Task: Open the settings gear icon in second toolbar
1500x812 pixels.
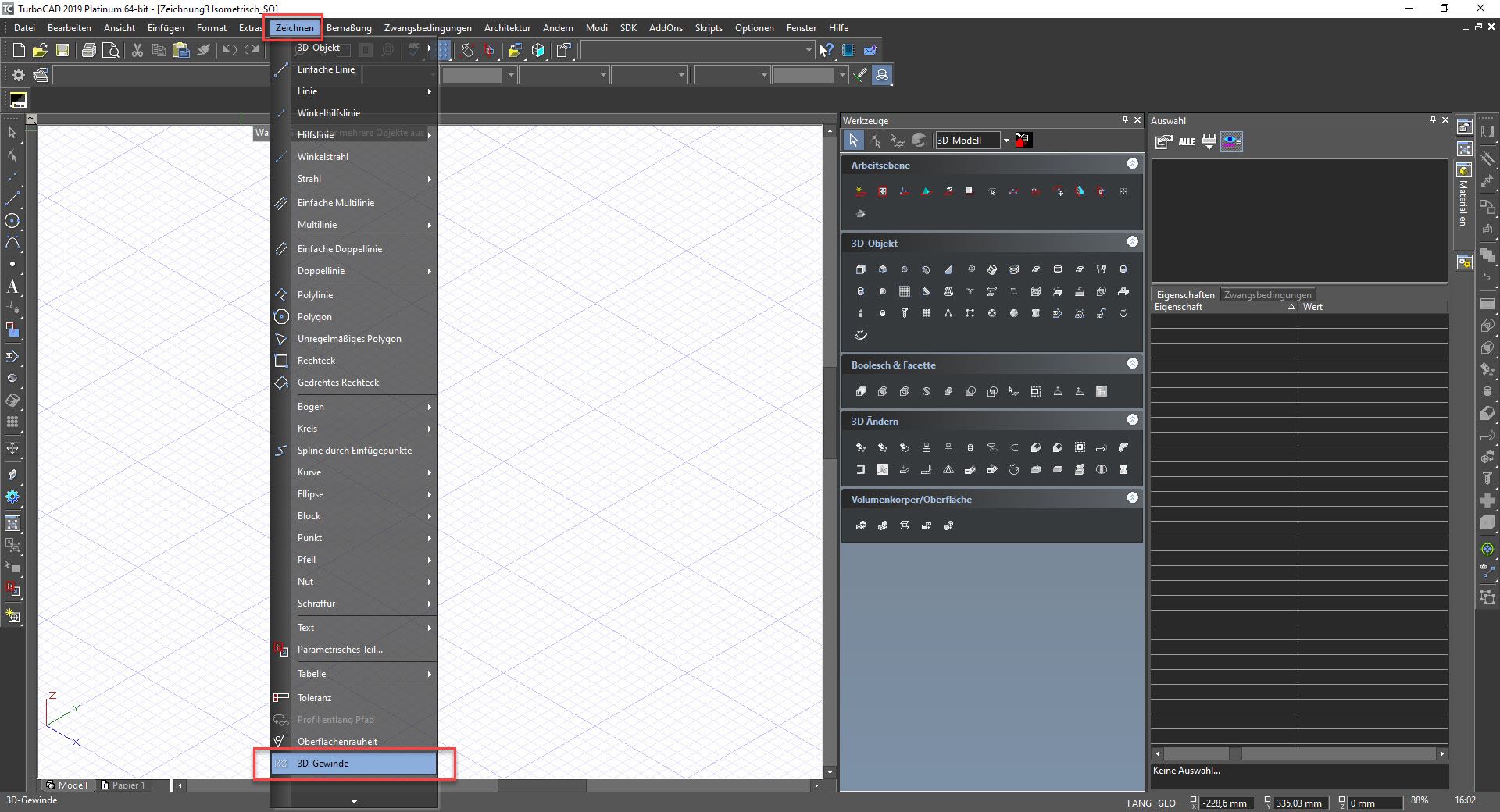Action: [19, 75]
